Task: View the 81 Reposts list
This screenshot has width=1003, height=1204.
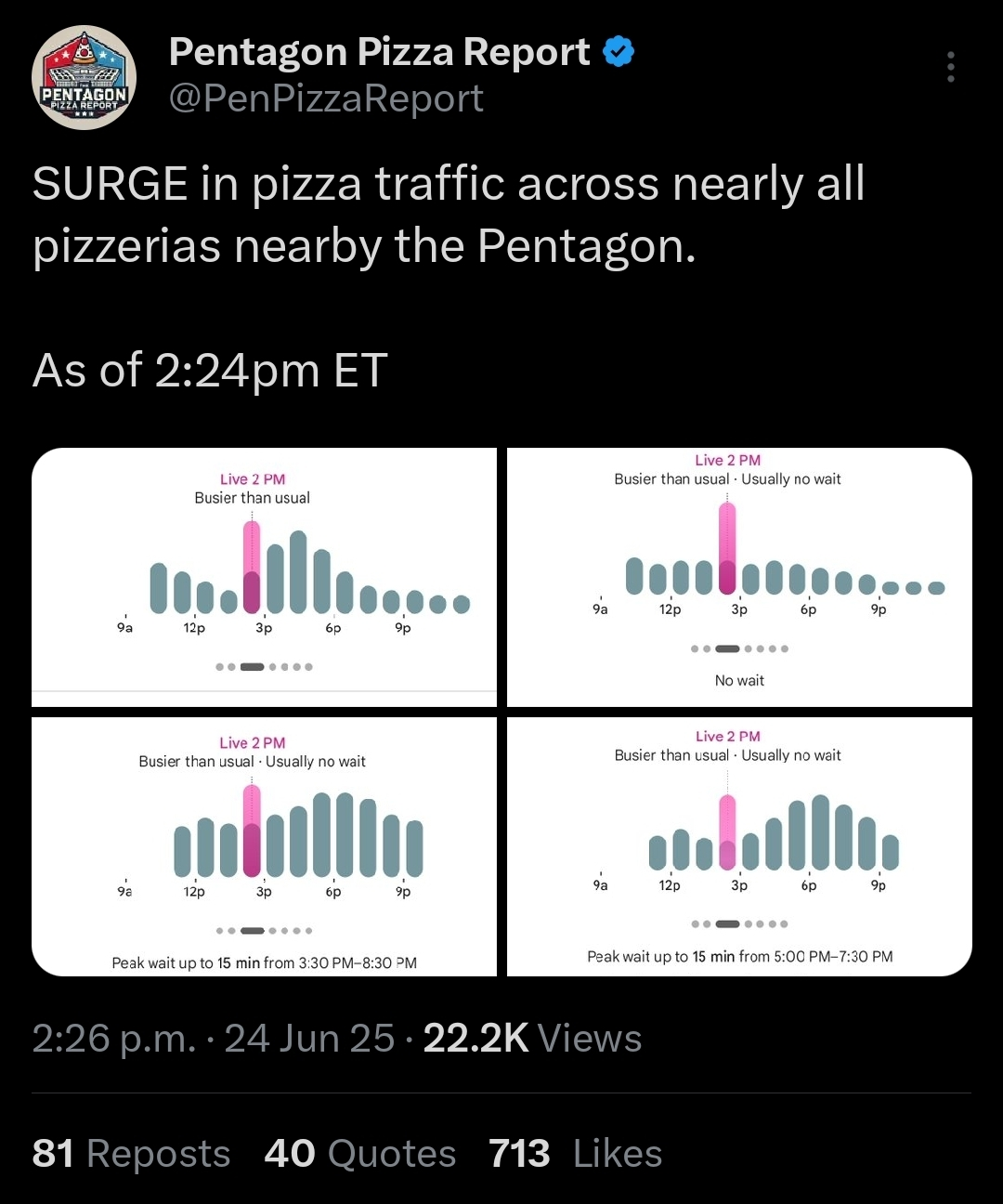Action: pos(131,1154)
